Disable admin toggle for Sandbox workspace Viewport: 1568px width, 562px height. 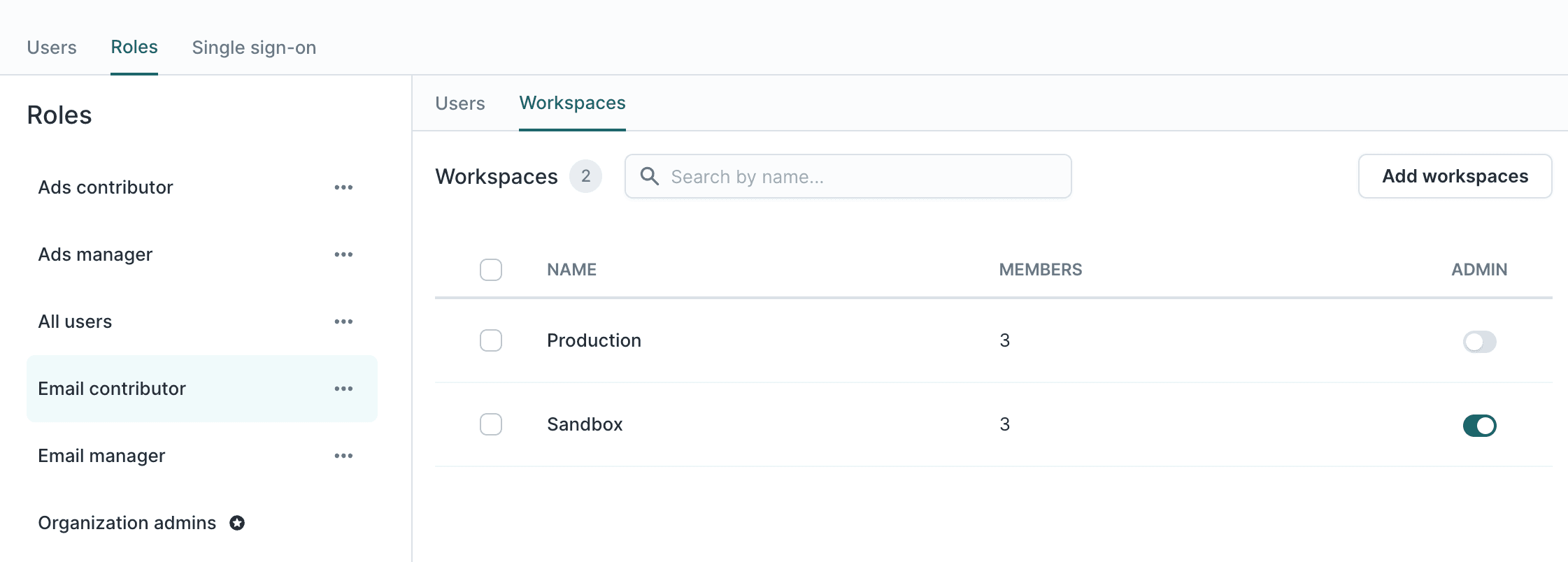click(1479, 425)
